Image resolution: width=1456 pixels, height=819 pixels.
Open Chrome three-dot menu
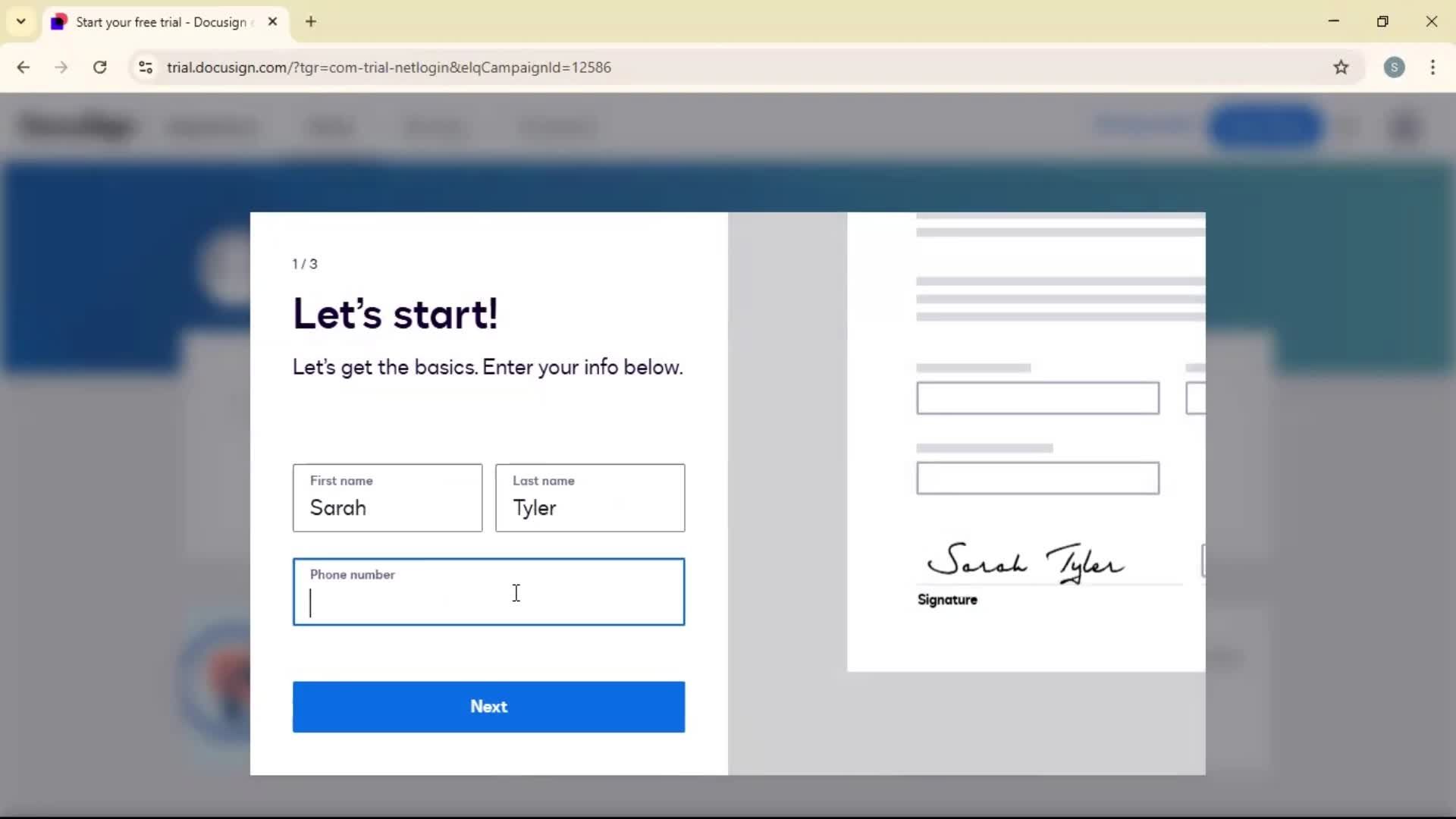click(1433, 67)
